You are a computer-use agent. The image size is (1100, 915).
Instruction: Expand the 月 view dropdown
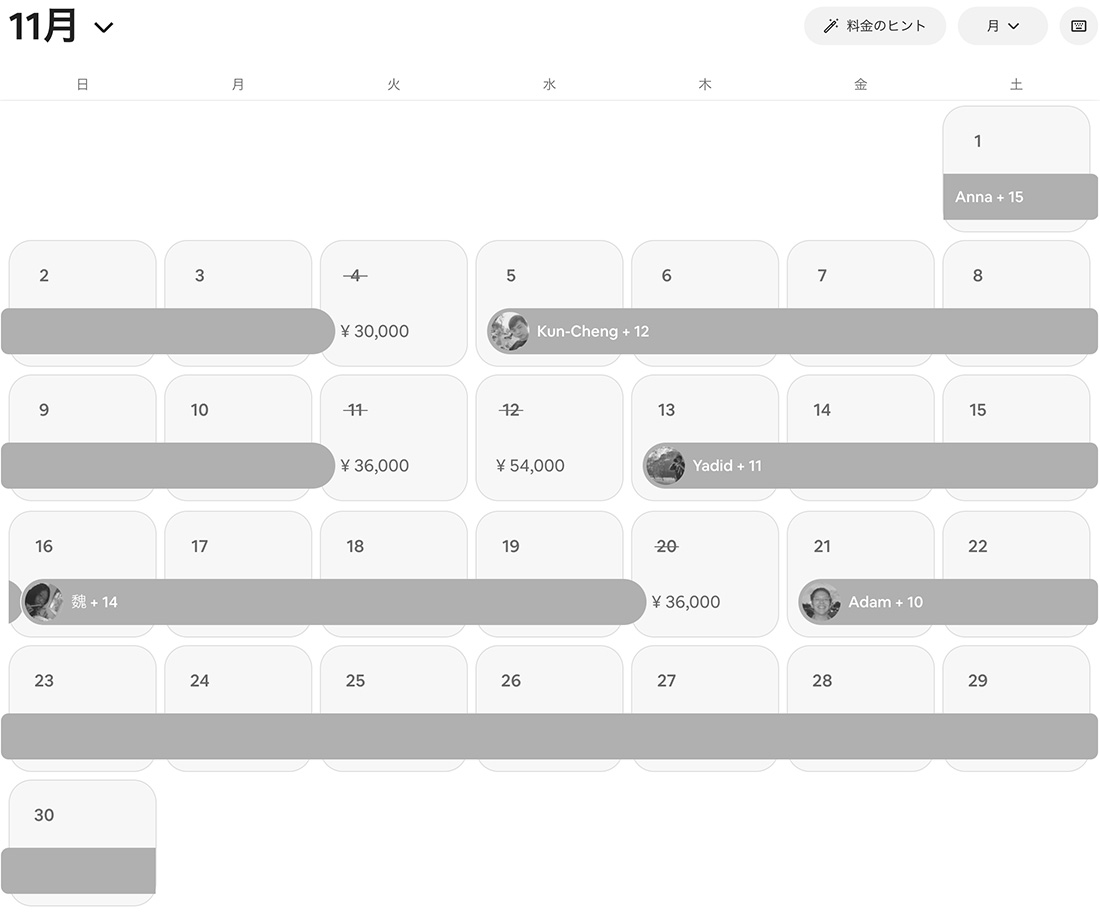click(x=1002, y=26)
